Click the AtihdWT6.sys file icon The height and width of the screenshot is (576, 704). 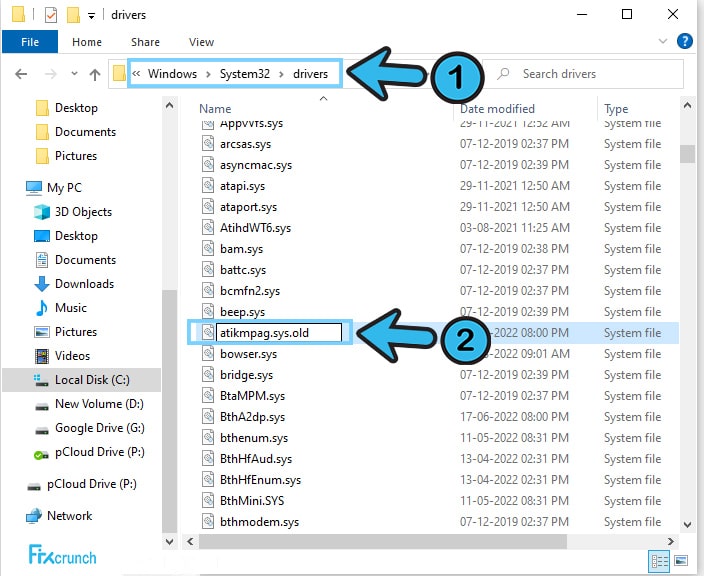click(207, 228)
